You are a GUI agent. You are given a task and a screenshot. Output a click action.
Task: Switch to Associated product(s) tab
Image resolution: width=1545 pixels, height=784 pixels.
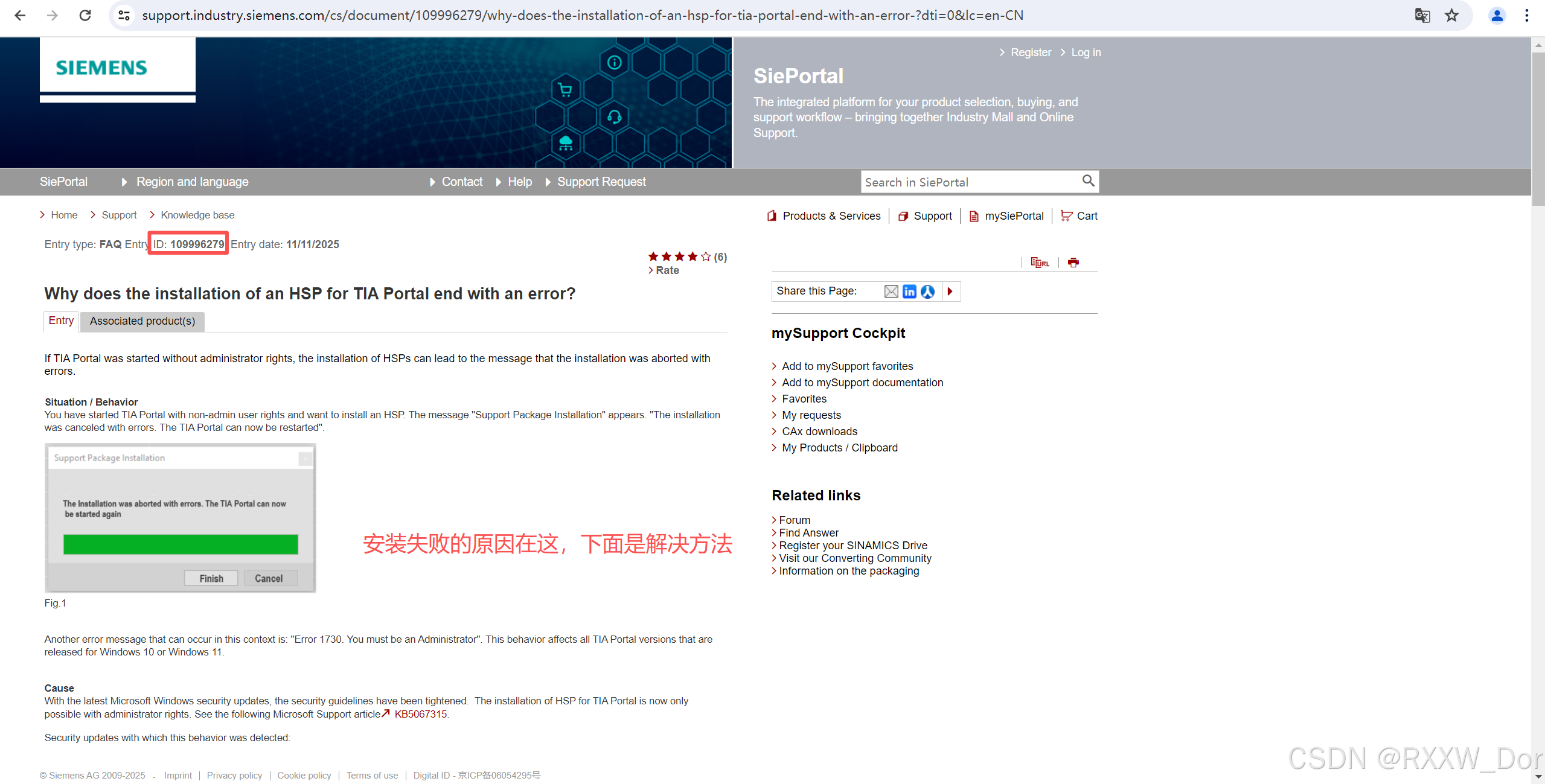pos(142,321)
